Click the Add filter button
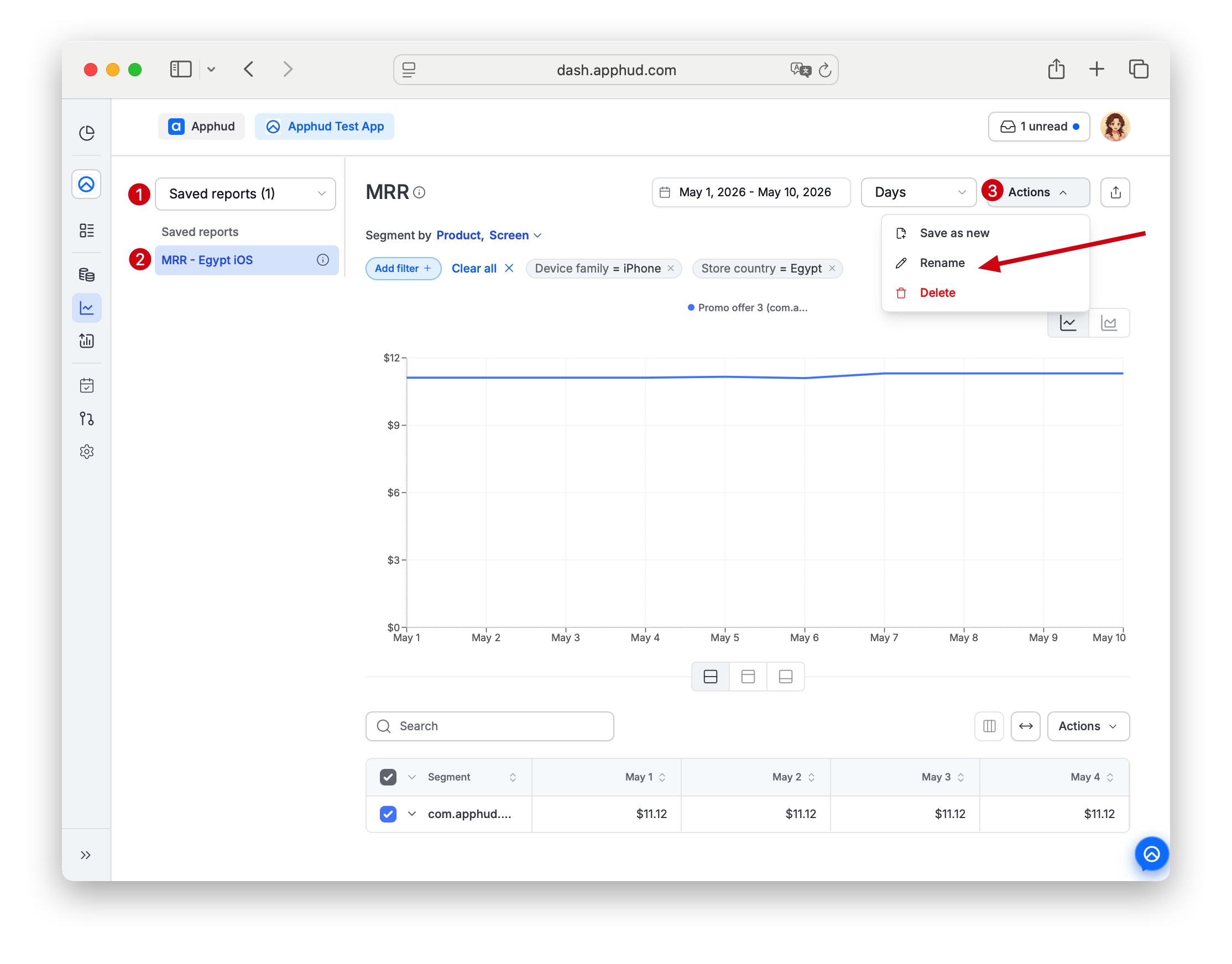 pyautogui.click(x=403, y=268)
